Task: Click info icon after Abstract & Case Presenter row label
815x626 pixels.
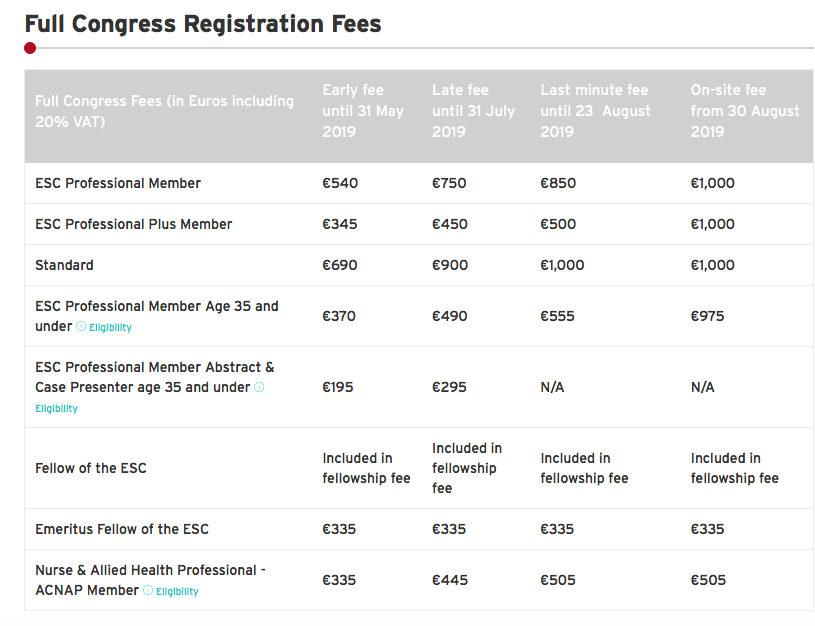Action: pyautogui.click(x=259, y=387)
